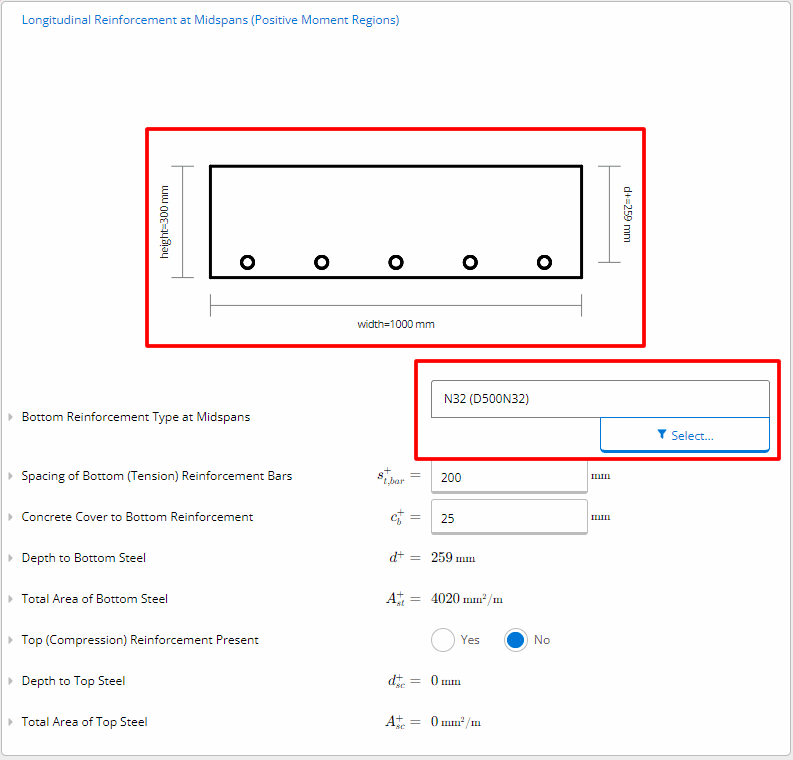
Task: Click the 0 mm²/m top steel area value
Action: pos(456,722)
